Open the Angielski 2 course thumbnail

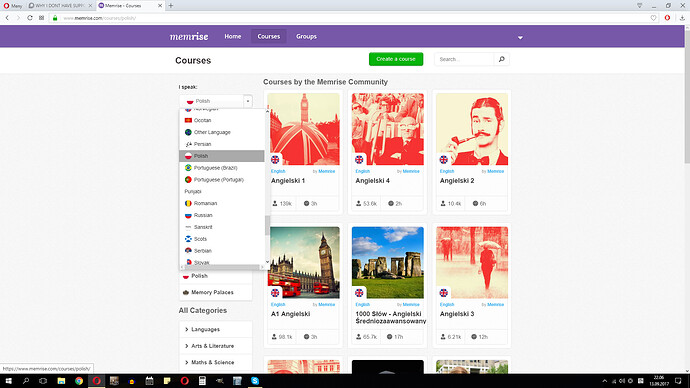(x=472, y=129)
